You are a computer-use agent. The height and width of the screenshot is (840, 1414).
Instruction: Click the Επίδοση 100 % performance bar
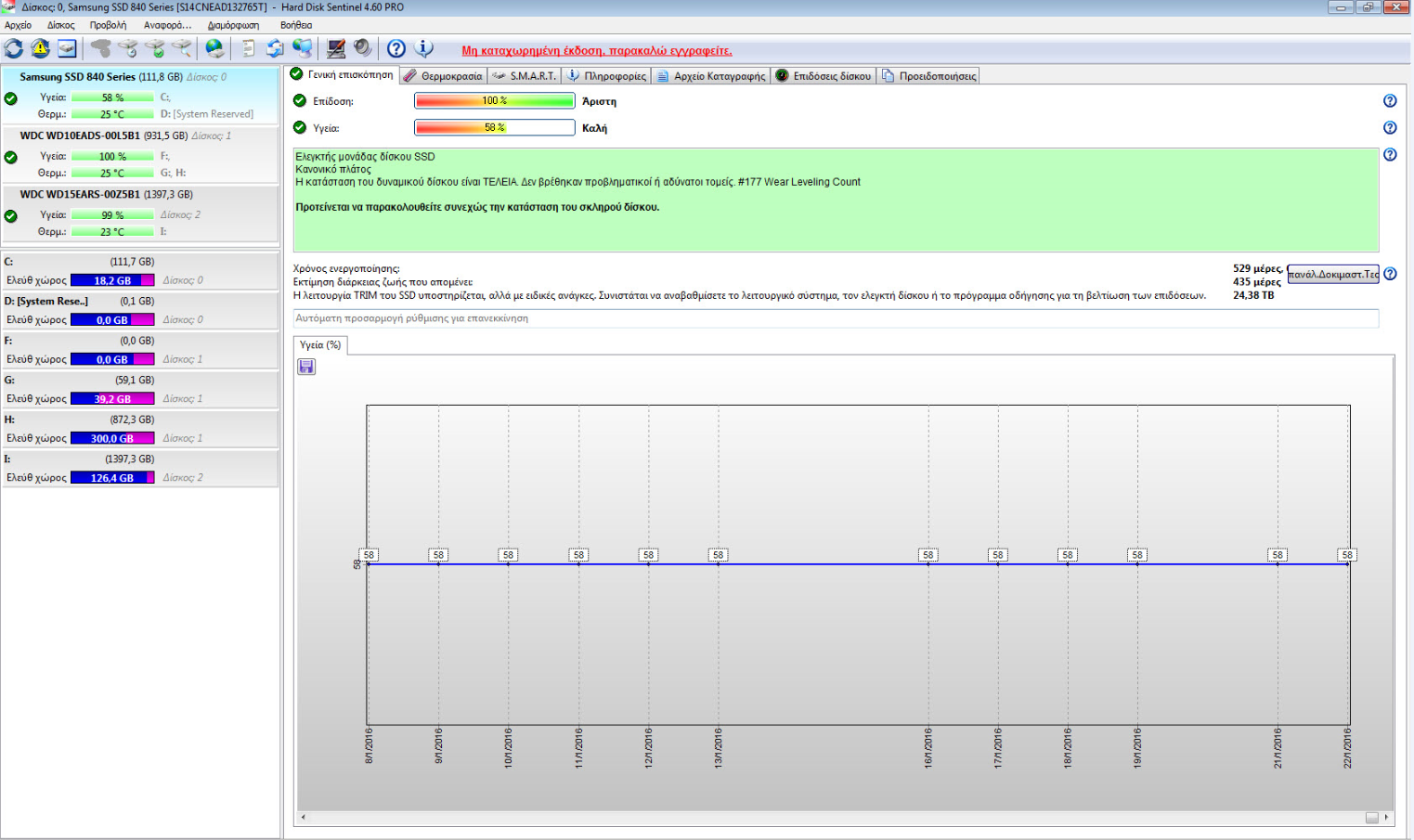pyautogui.click(x=495, y=101)
